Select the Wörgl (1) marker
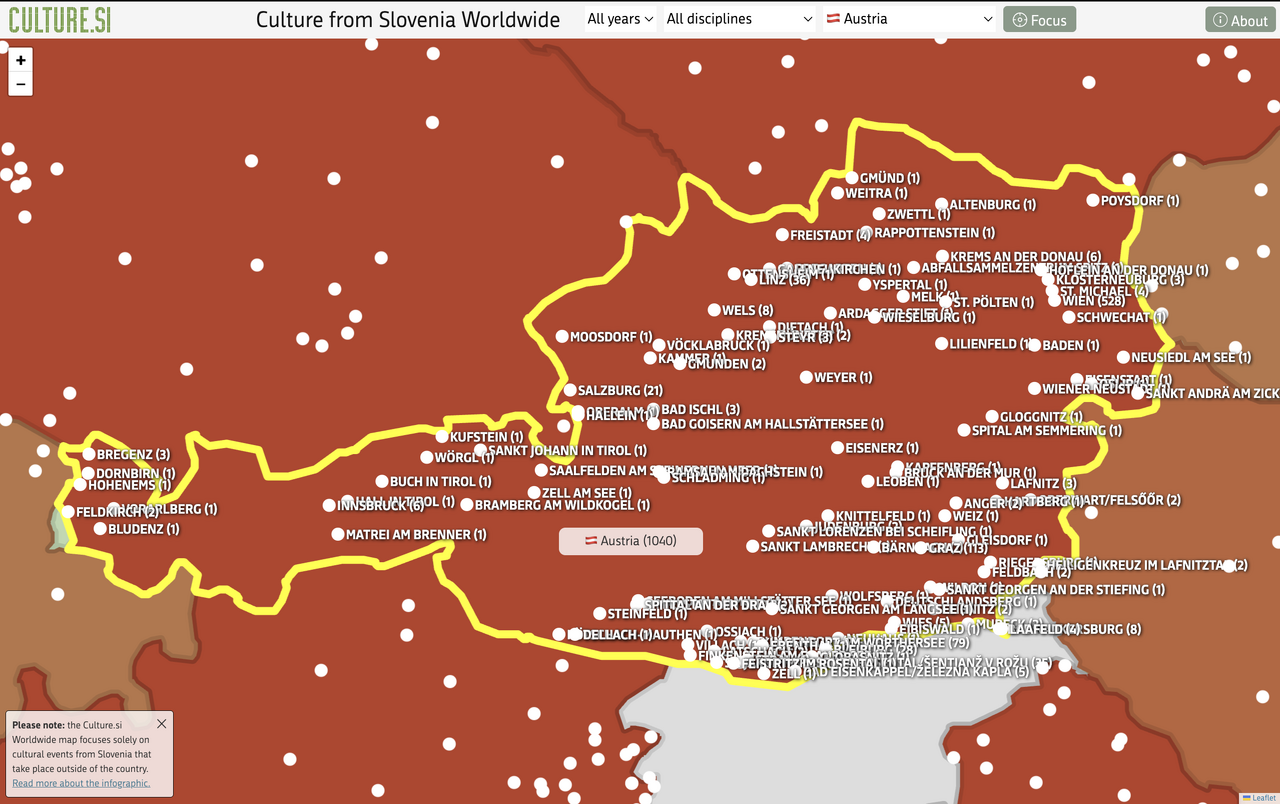 [427, 457]
